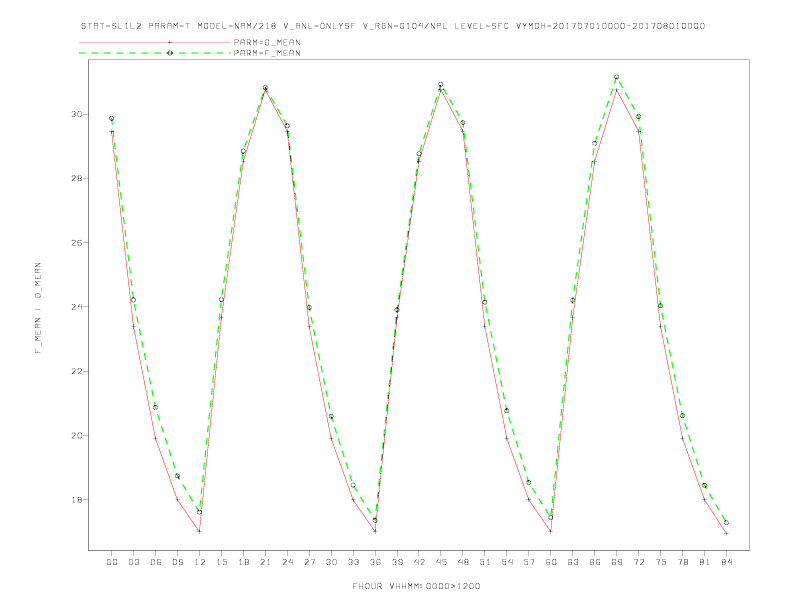792x612 pixels.
Task: Click x-axis tick label 36
Action: [x=375, y=562]
